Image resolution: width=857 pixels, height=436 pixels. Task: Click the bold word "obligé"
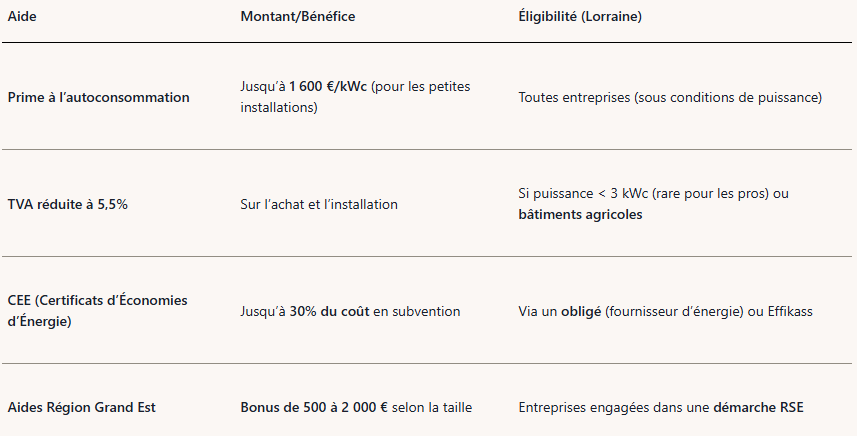tap(580, 311)
